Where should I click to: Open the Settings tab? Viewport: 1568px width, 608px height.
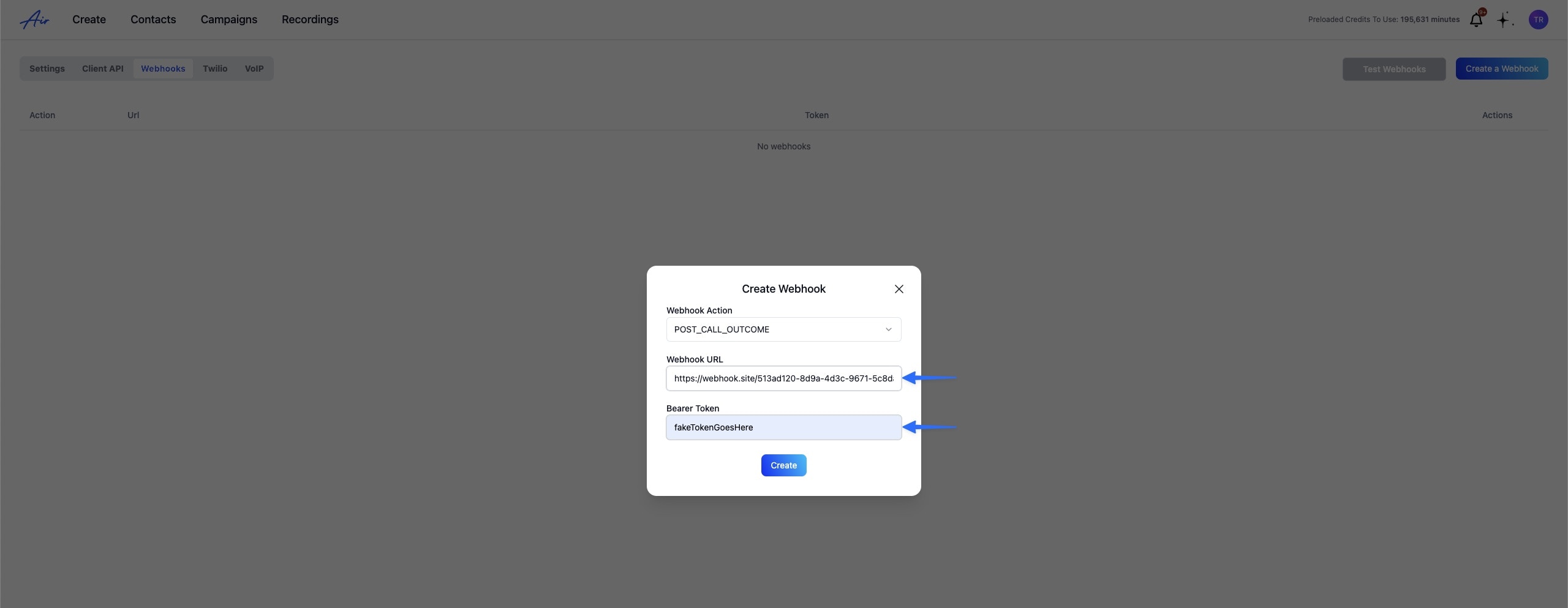tap(47, 68)
